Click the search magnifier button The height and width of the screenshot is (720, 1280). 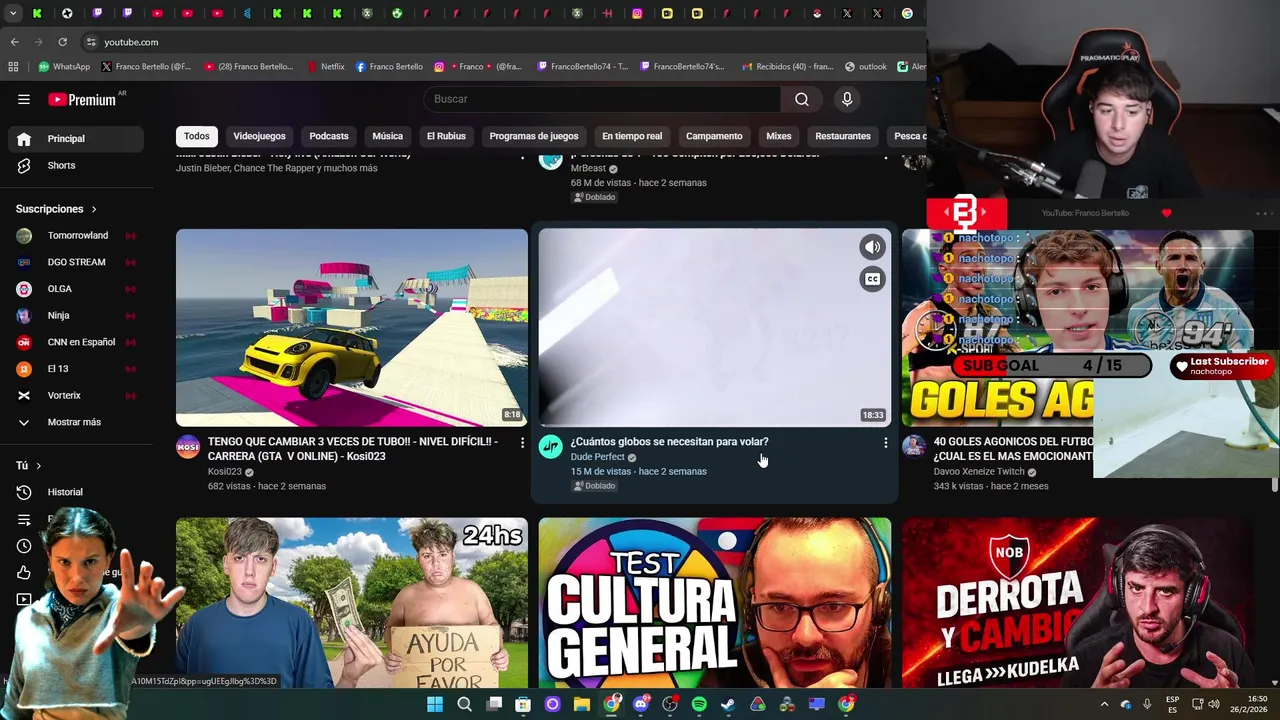(x=802, y=99)
